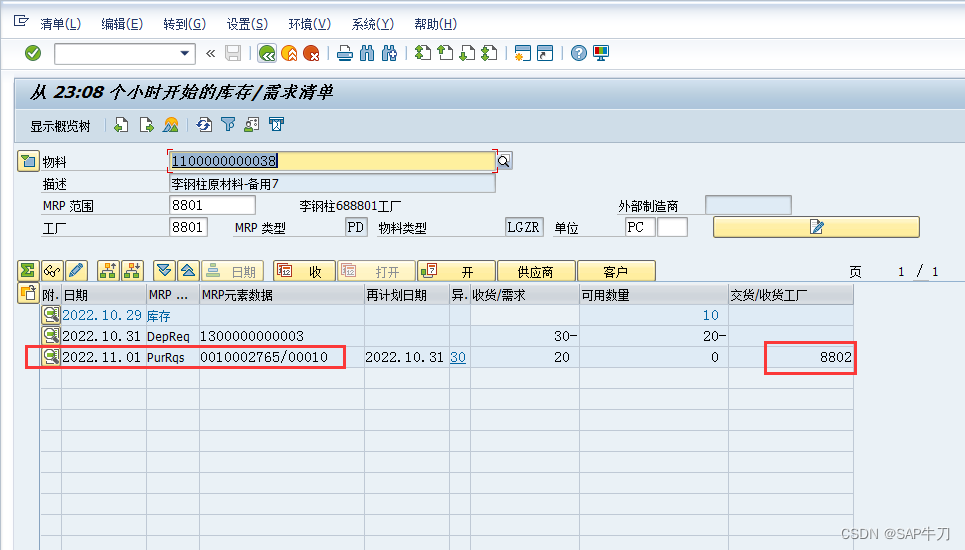The width and height of the screenshot is (965, 550).
Task: Click the orange Exit icon
Action: pos(289,54)
